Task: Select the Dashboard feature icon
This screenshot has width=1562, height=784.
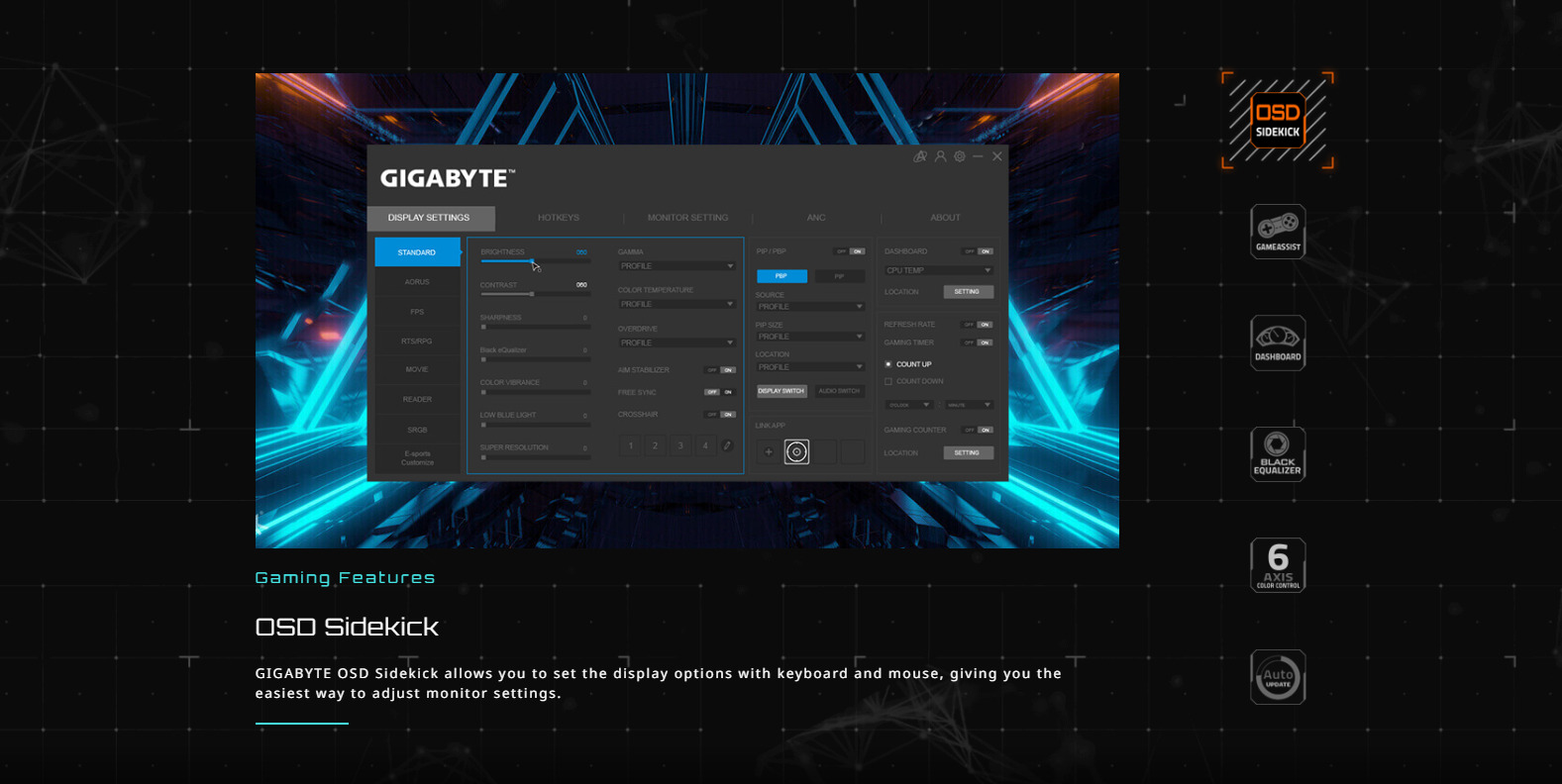Action: point(1278,343)
